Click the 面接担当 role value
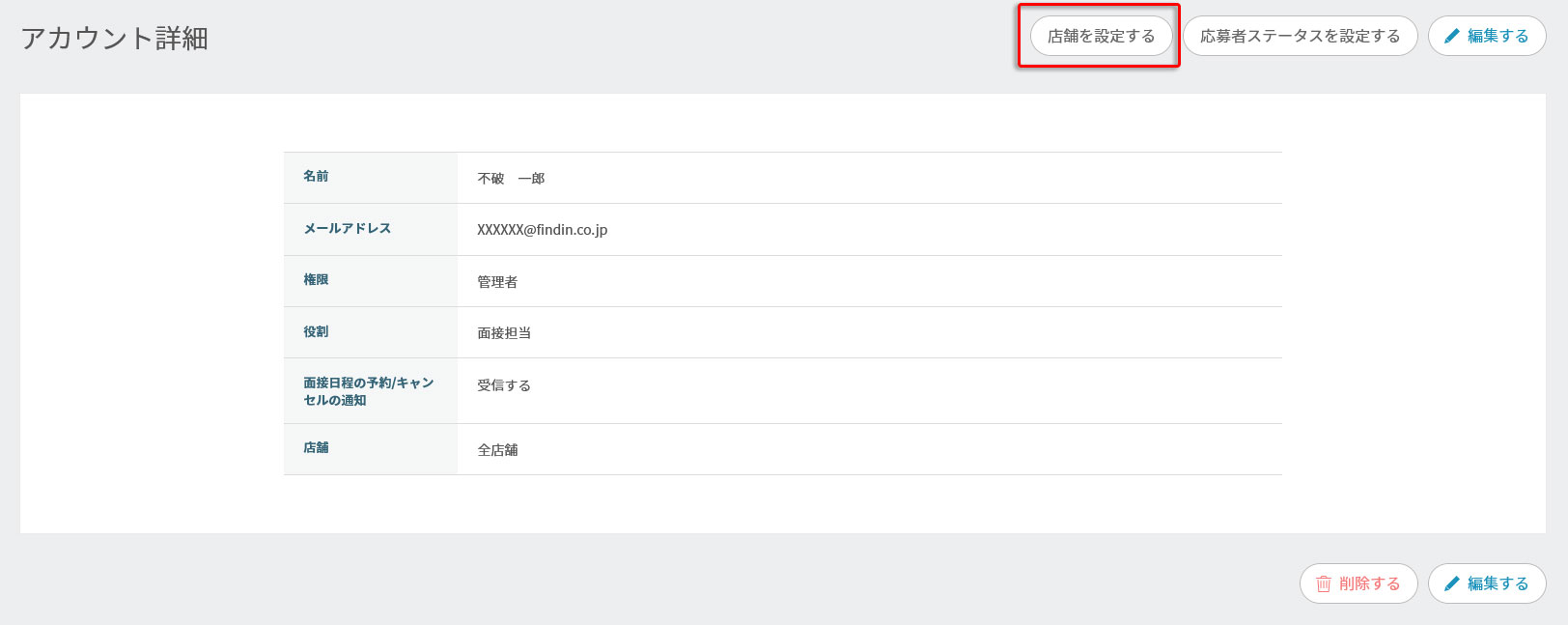This screenshot has width=1568, height=625. (x=504, y=333)
